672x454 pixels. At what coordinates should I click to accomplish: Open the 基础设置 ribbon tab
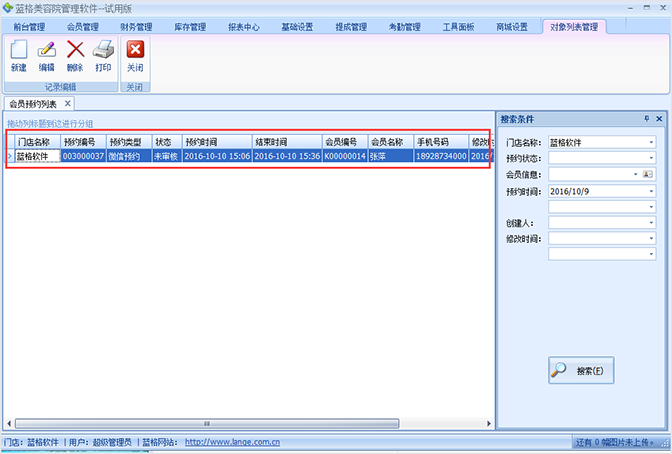(297, 27)
